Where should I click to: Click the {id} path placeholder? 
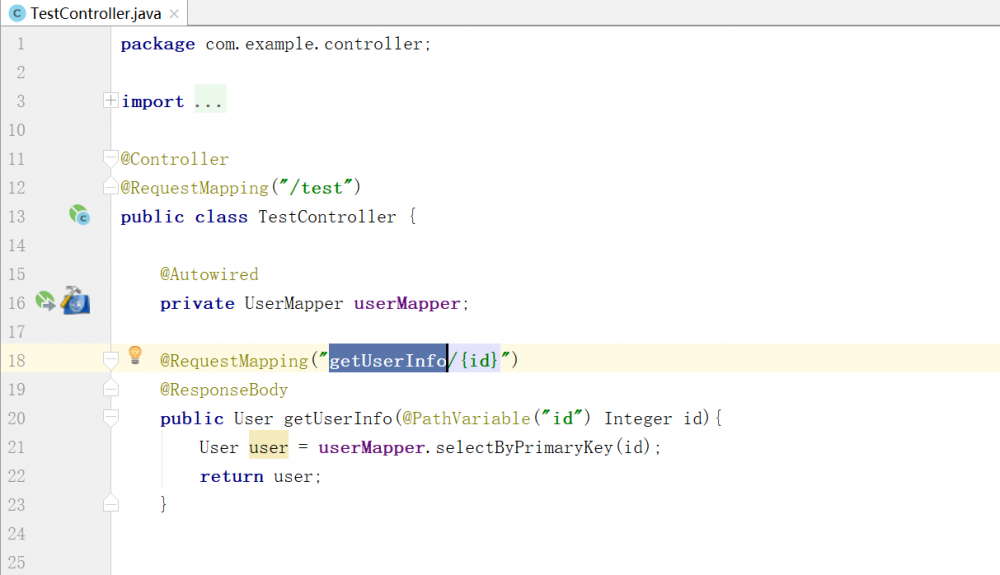[x=478, y=361]
